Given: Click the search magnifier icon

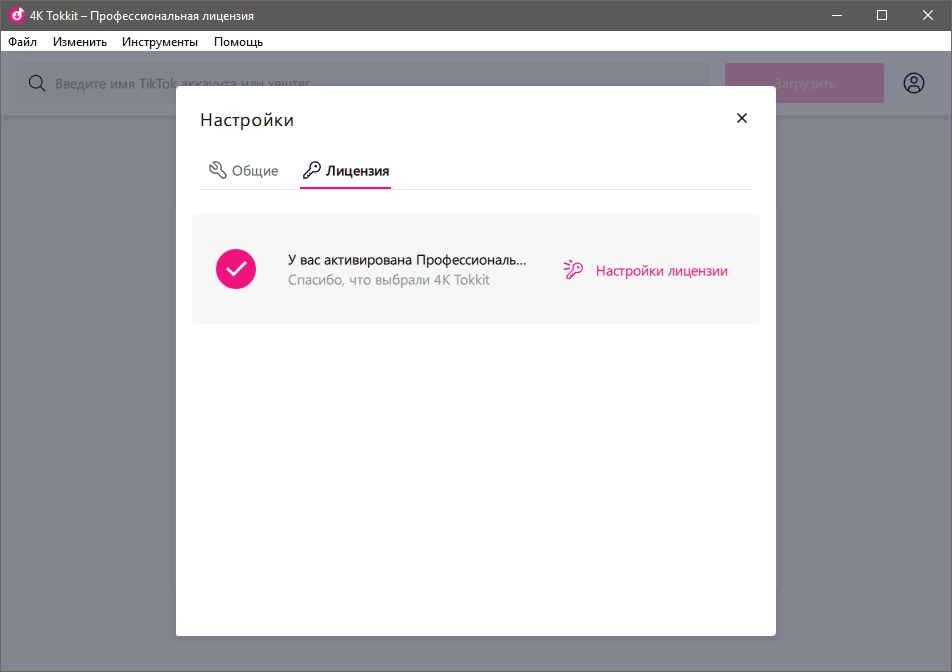Looking at the screenshot, I should [37, 83].
